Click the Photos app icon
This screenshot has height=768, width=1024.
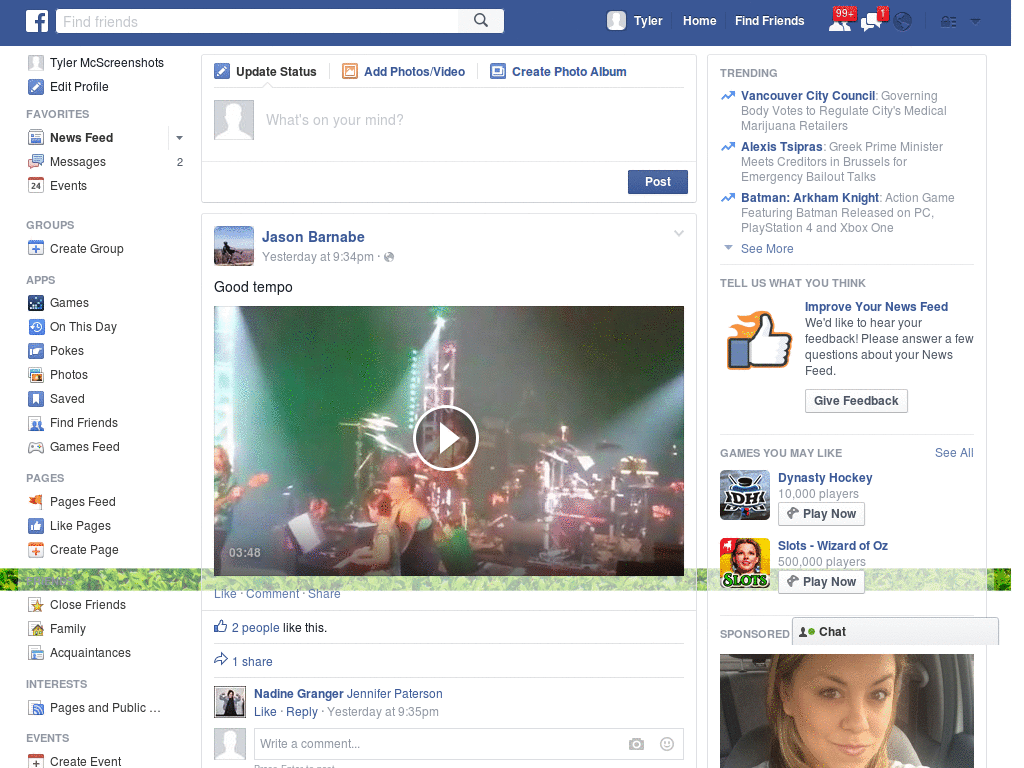tap(36, 375)
